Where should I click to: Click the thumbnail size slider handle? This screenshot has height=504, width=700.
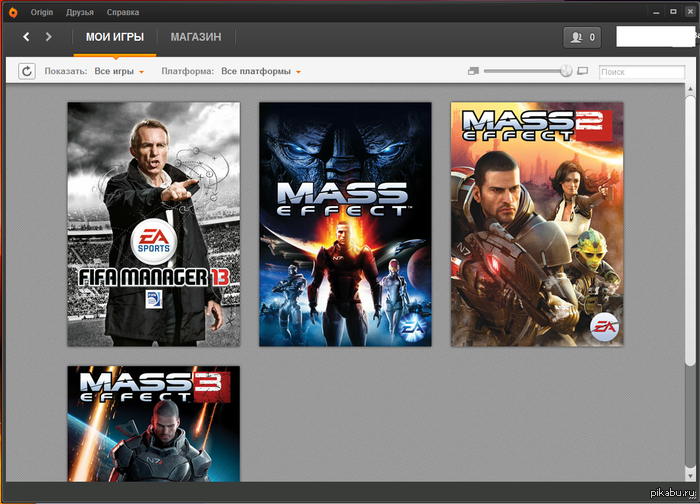566,71
